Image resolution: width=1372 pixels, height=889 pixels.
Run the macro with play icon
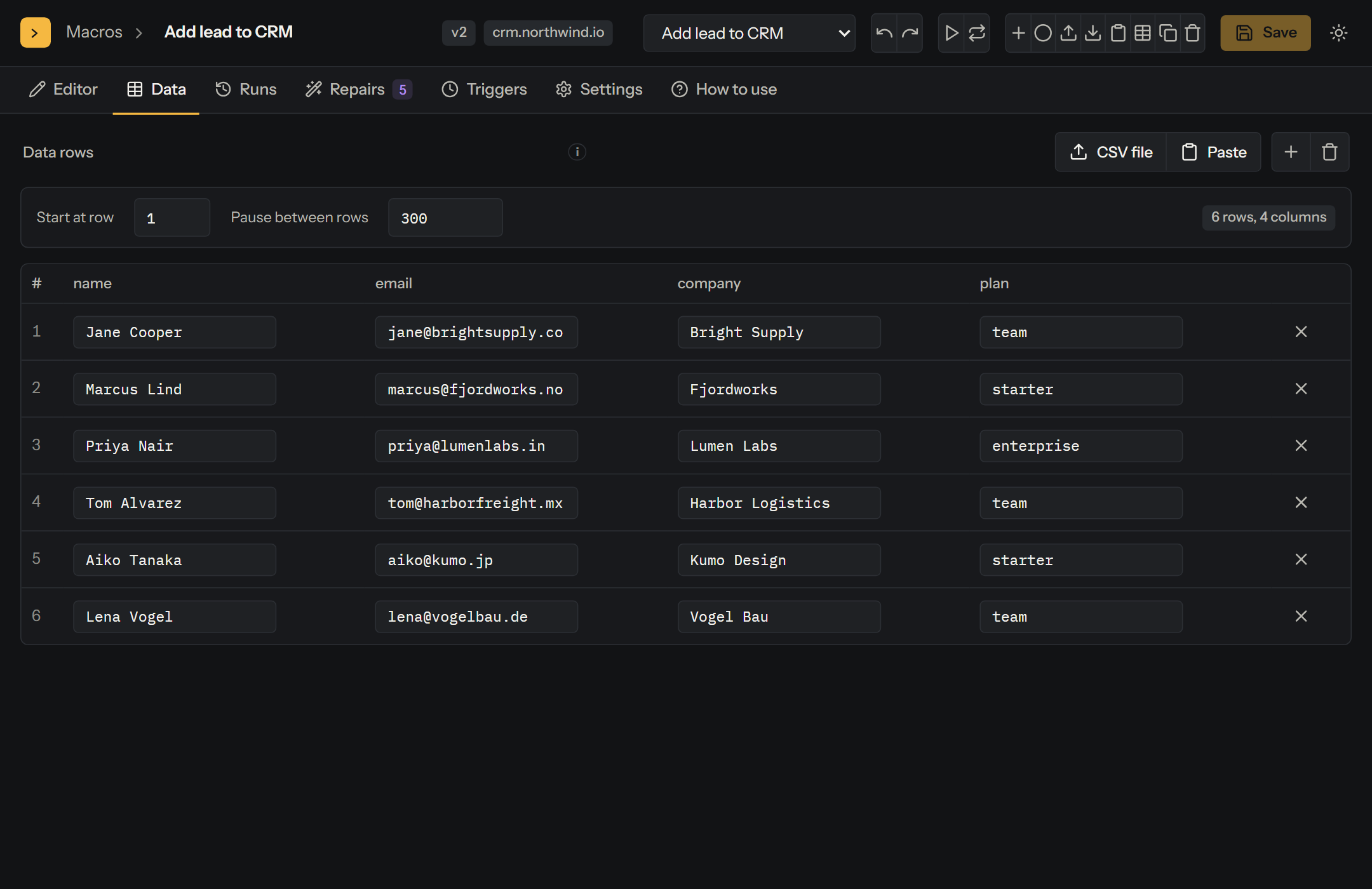pos(952,32)
